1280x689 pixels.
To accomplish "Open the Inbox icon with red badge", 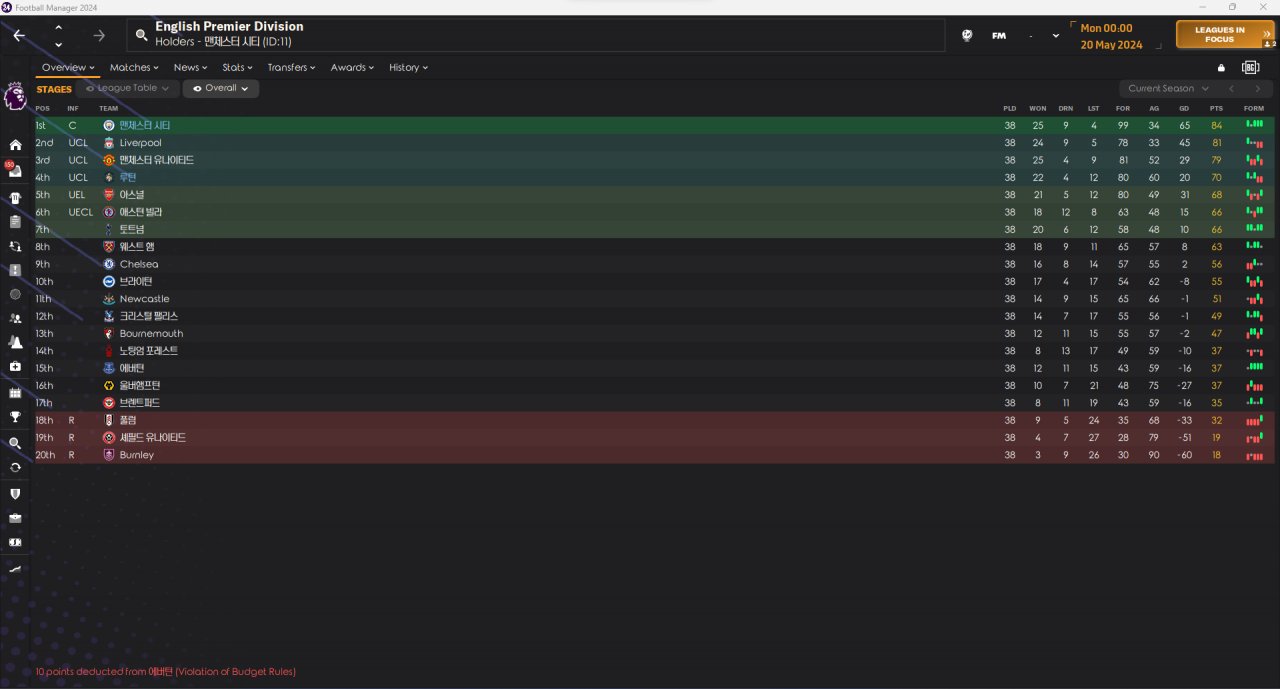I will tap(14, 170).
